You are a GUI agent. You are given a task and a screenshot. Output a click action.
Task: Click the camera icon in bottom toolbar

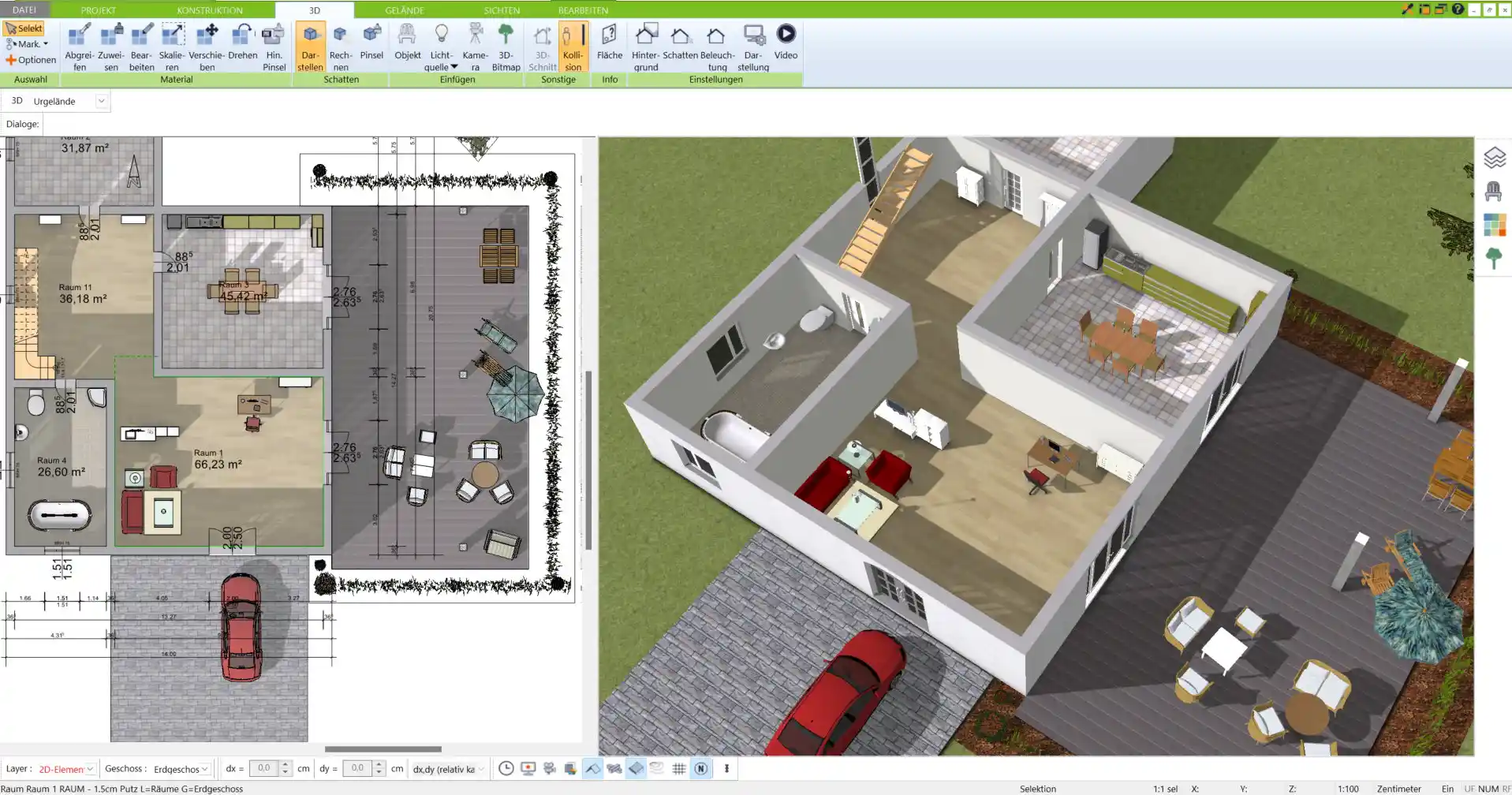549,768
